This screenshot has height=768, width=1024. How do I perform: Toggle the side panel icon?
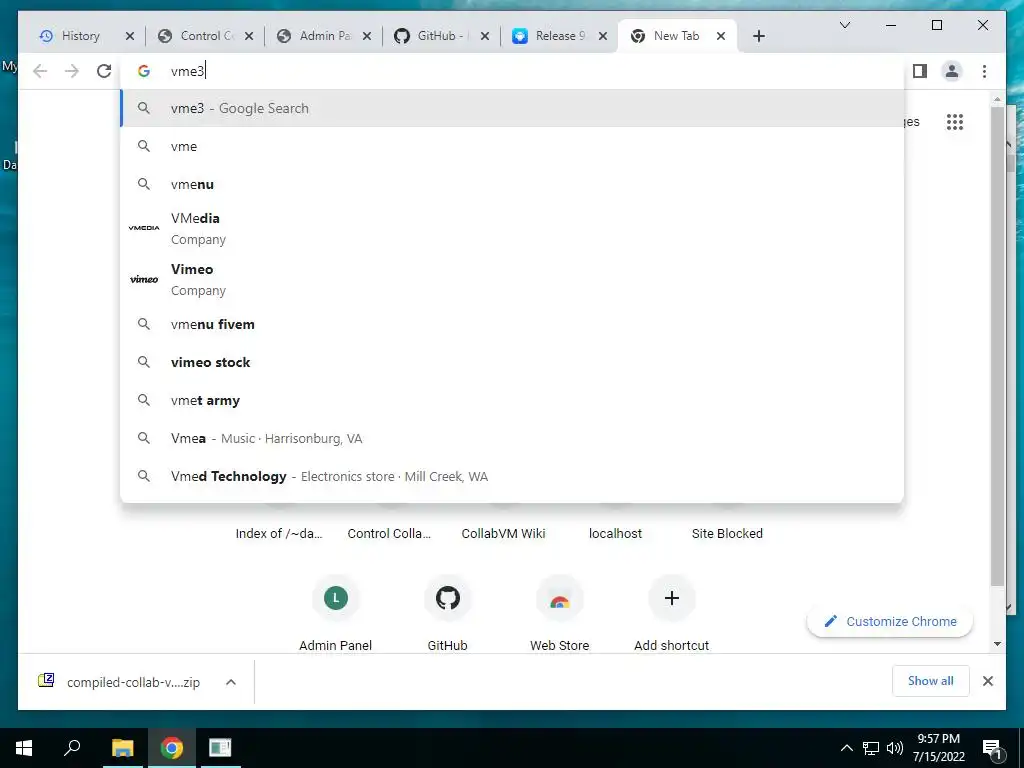coord(920,71)
